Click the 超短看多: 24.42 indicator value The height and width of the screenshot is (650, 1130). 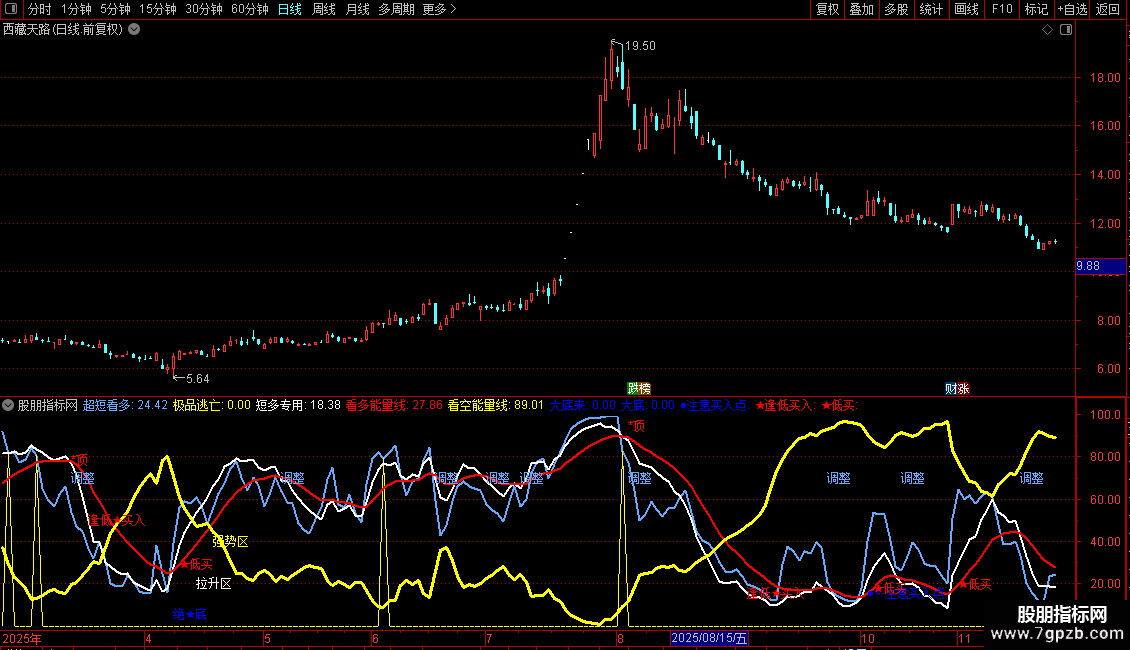(125, 406)
